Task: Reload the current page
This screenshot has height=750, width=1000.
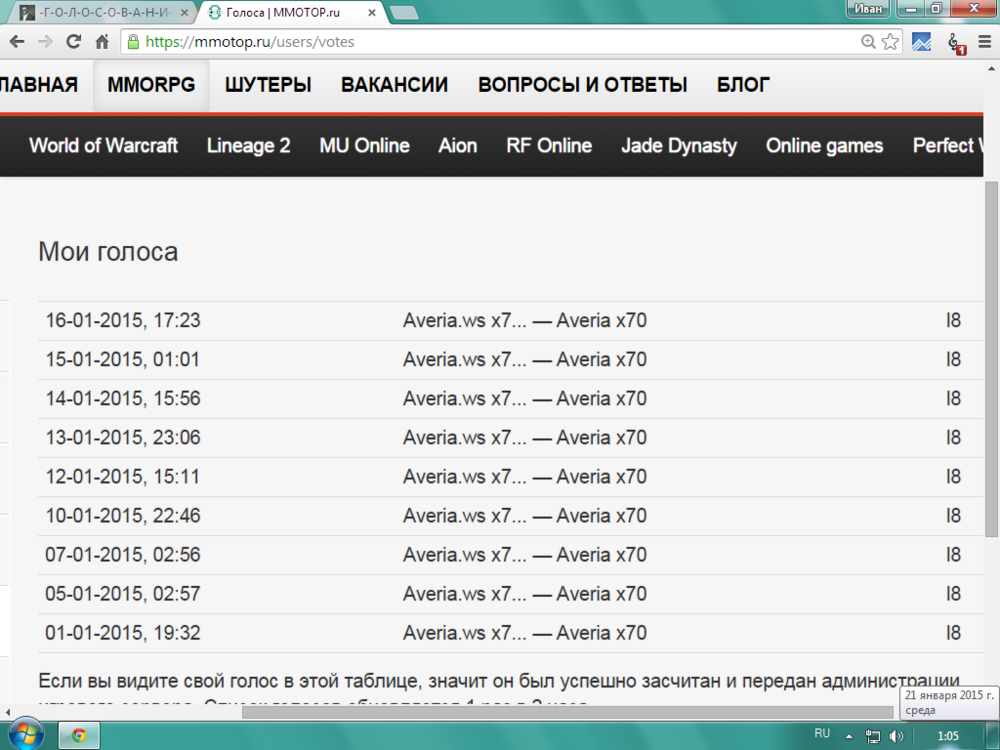Action: coord(73,42)
